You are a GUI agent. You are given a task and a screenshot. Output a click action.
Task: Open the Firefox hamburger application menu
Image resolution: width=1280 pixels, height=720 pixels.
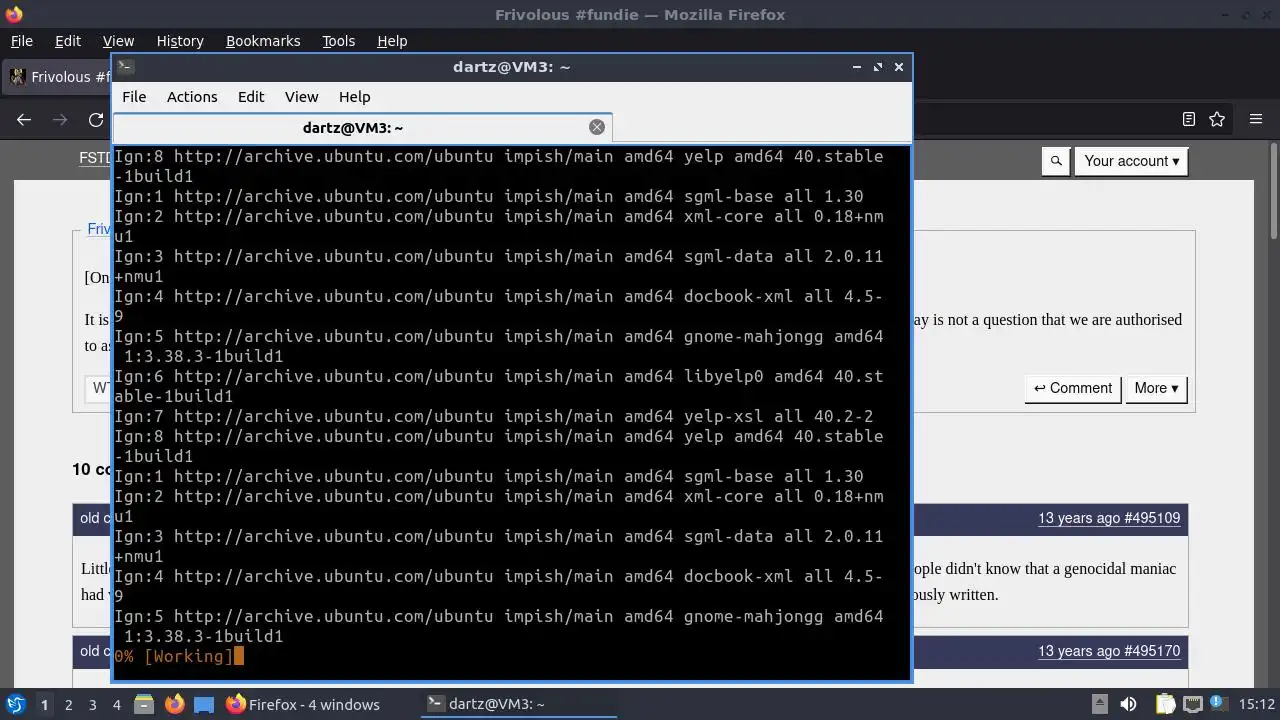(x=1256, y=119)
